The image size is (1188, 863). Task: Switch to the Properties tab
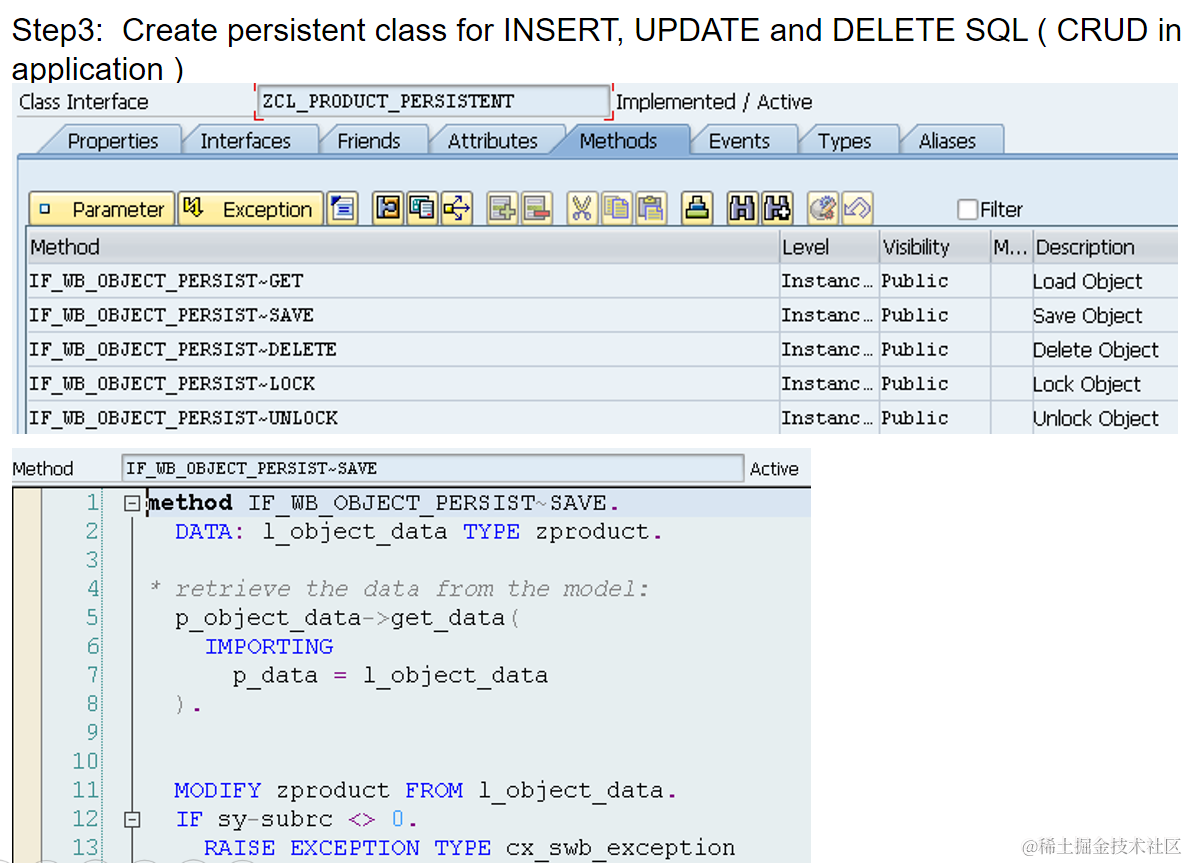pyautogui.click(x=112, y=141)
